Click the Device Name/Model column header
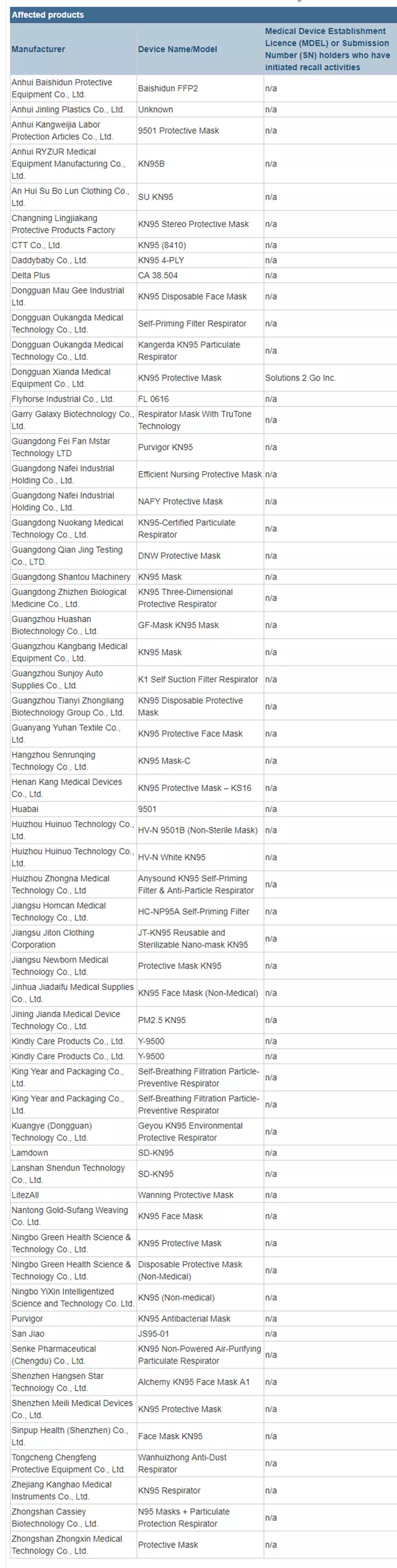397x1568 pixels. [x=177, y=49]
